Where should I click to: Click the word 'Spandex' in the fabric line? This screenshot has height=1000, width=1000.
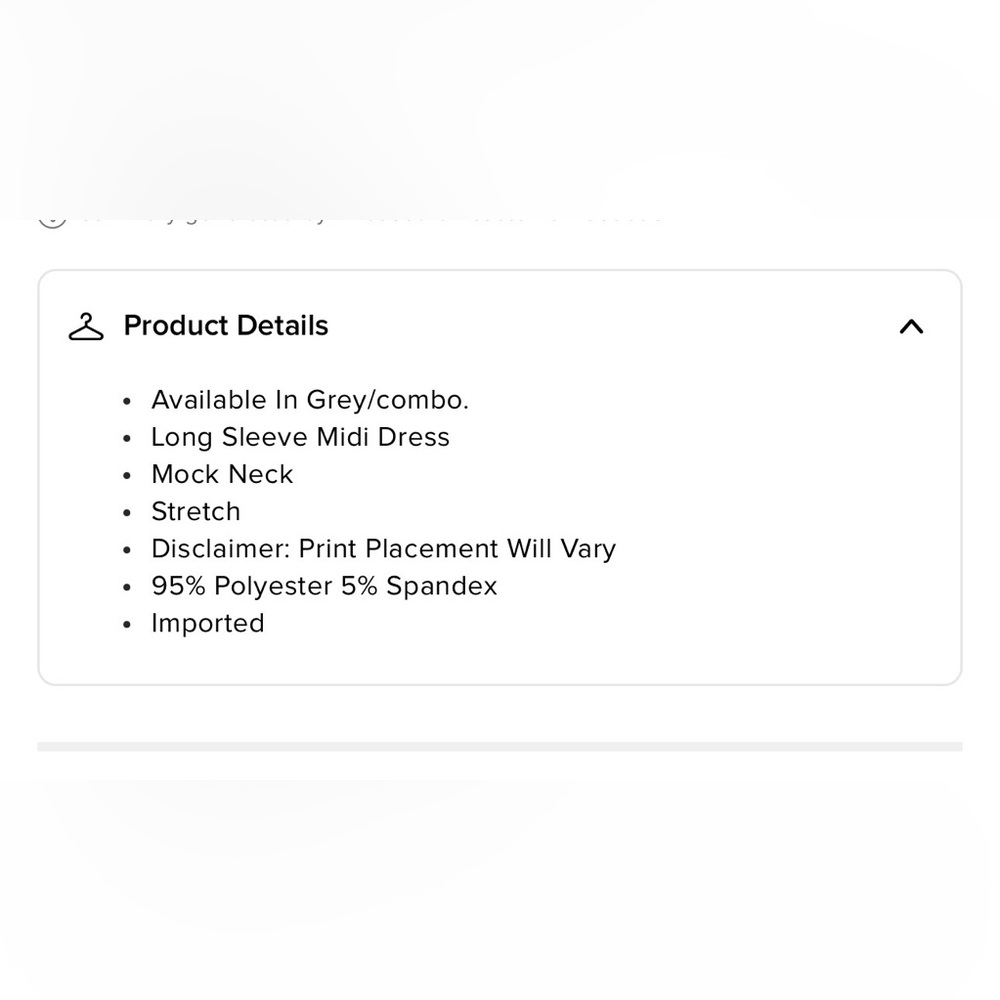point(441,586)
